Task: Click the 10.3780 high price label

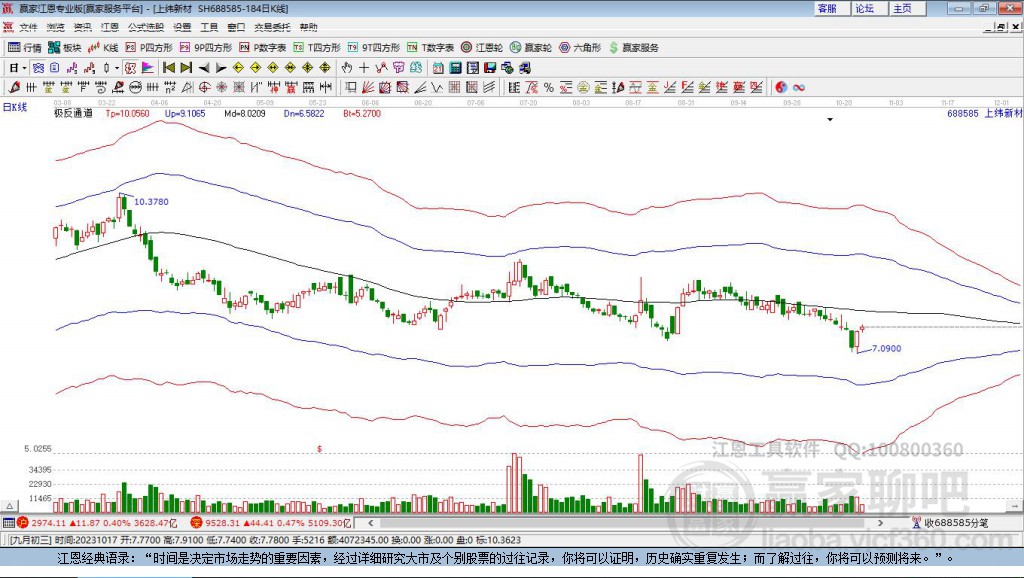Action: click(152, 202)
